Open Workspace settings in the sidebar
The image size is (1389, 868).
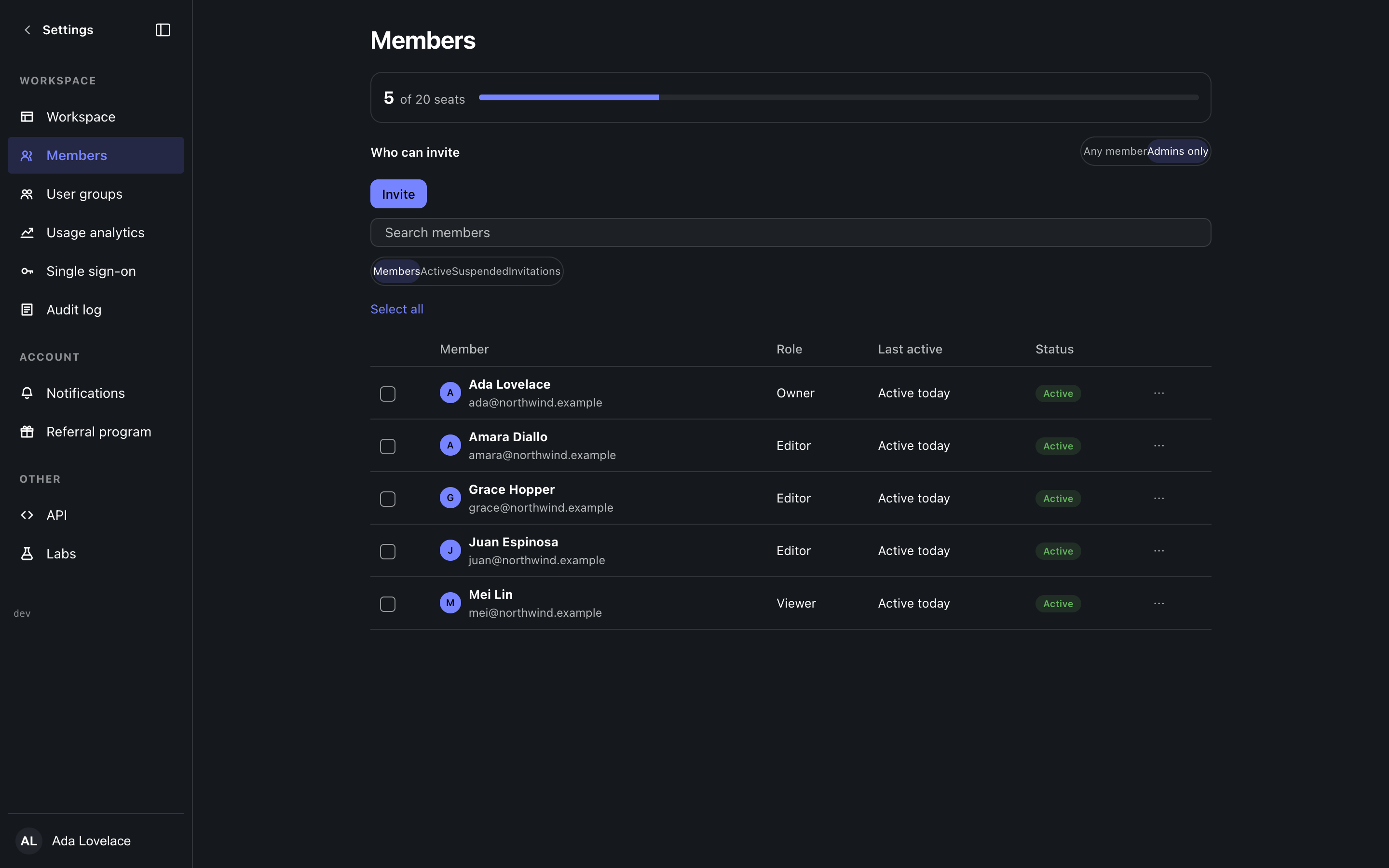[x=96, y=117]
